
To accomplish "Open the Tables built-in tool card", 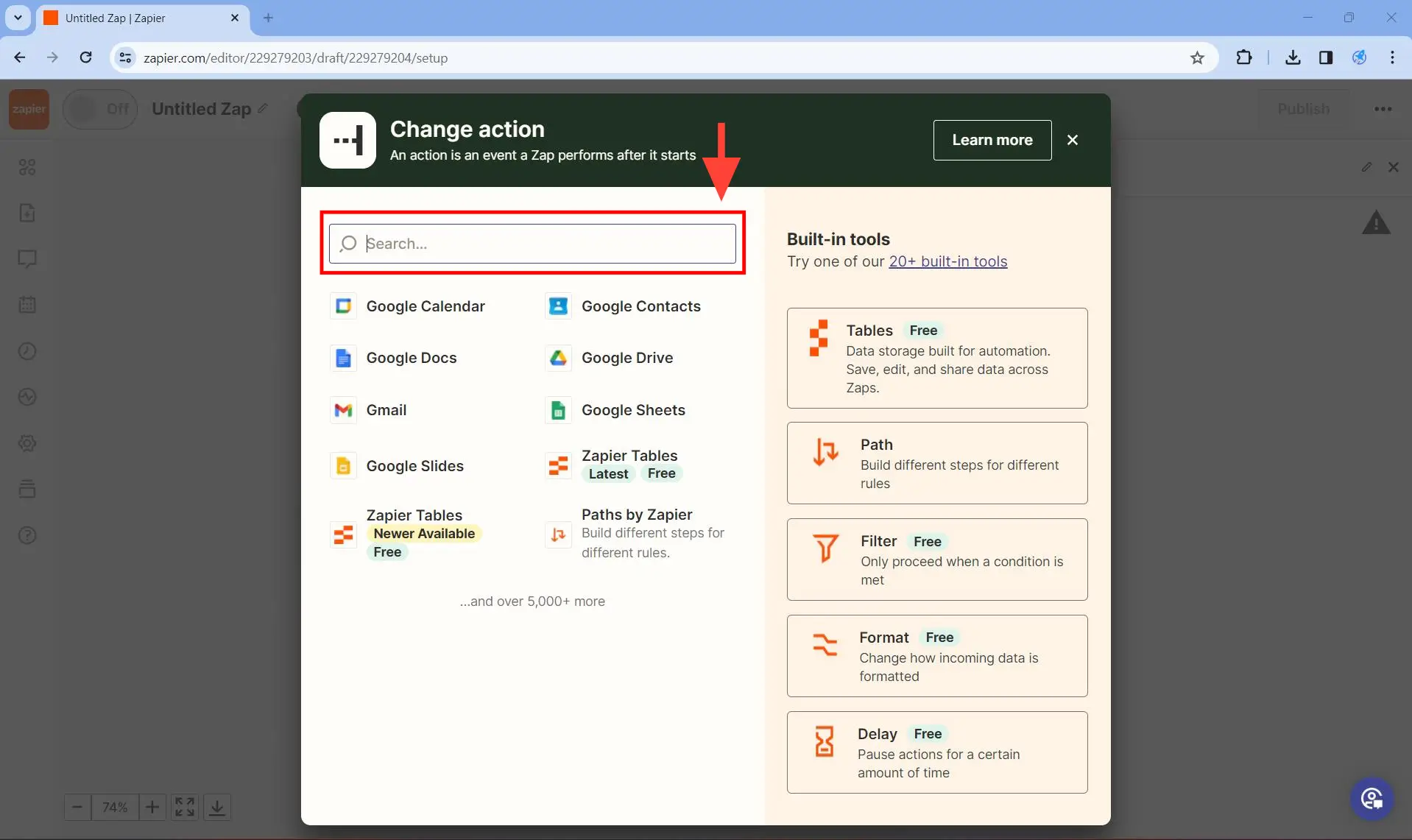I will (x=937, y=358).
